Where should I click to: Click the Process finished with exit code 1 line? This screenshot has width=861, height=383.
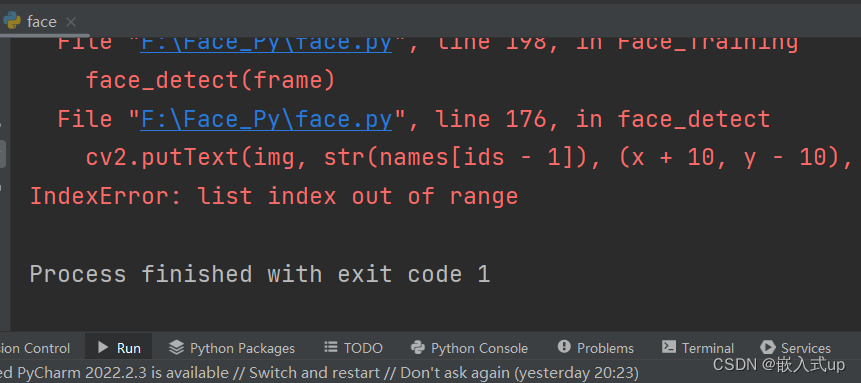click(260, 274)
